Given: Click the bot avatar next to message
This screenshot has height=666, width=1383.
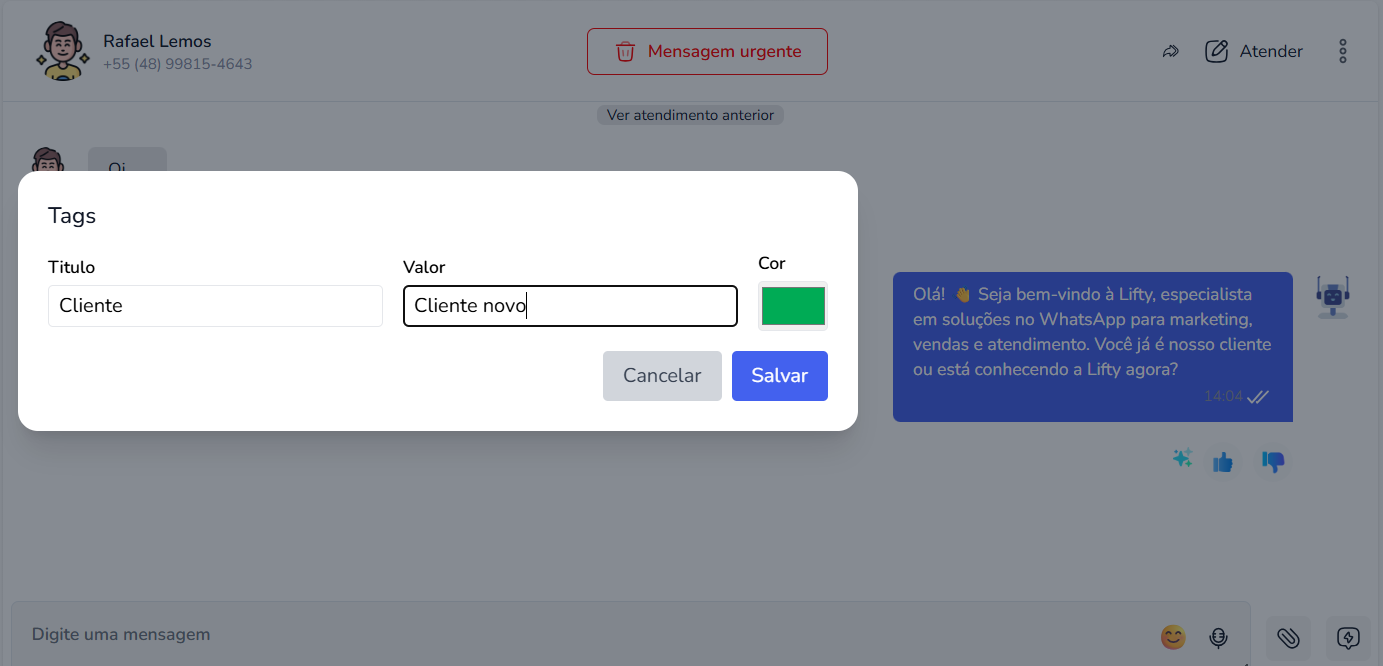Looking at the screenshot, I should [1332, 297].
